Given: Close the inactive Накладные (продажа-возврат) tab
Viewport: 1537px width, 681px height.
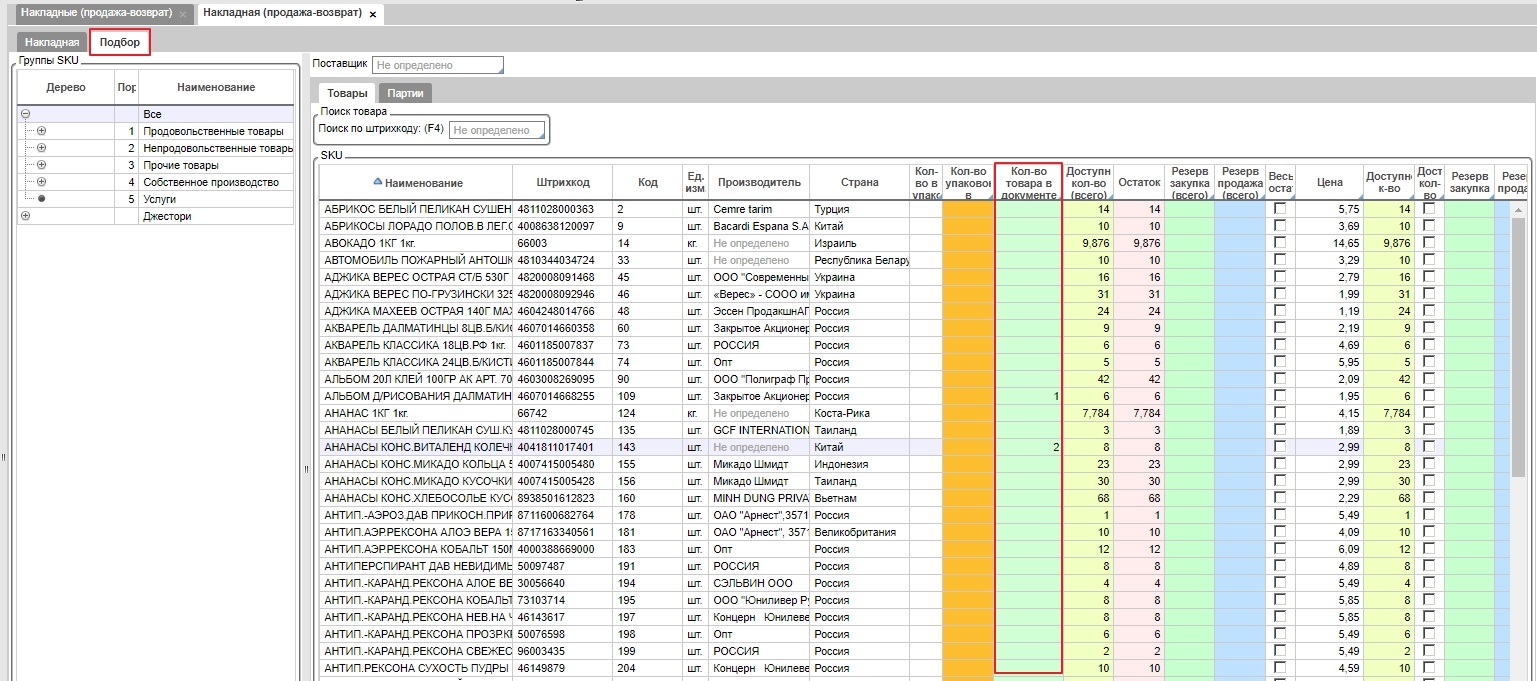Looking at the screenshot, I should click(x=183, y=15).
